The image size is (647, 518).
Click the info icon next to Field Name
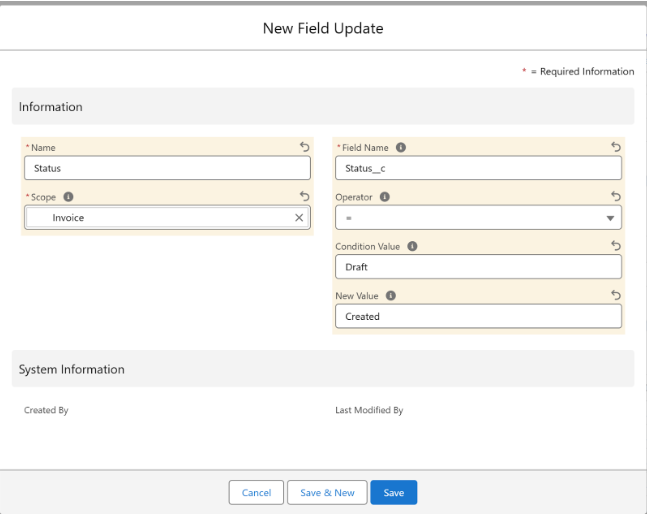[x=401, y=147]
